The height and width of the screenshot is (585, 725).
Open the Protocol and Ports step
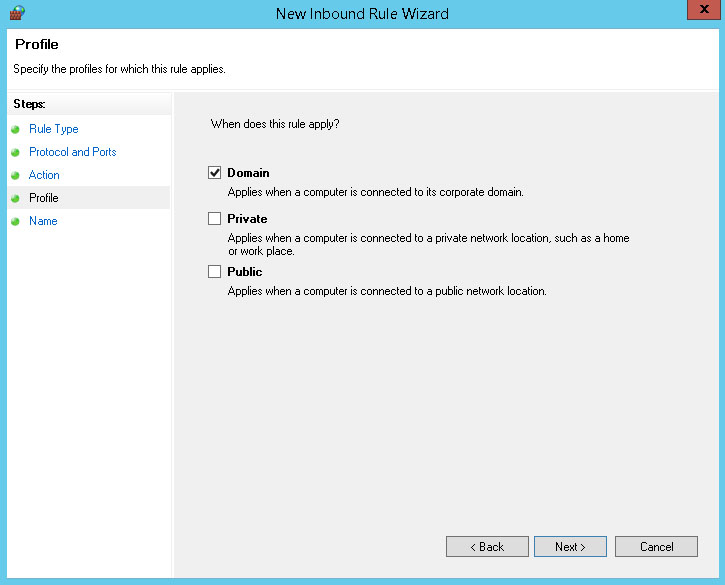(72, 152)
